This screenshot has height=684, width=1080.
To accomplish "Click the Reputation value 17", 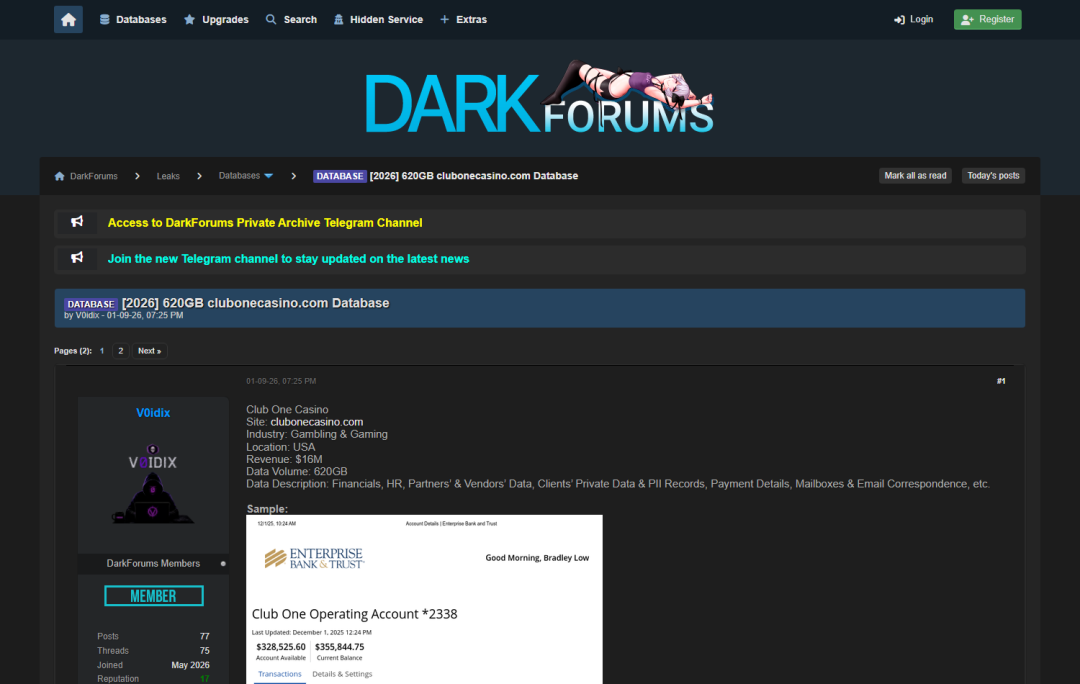I will point(205,678).
